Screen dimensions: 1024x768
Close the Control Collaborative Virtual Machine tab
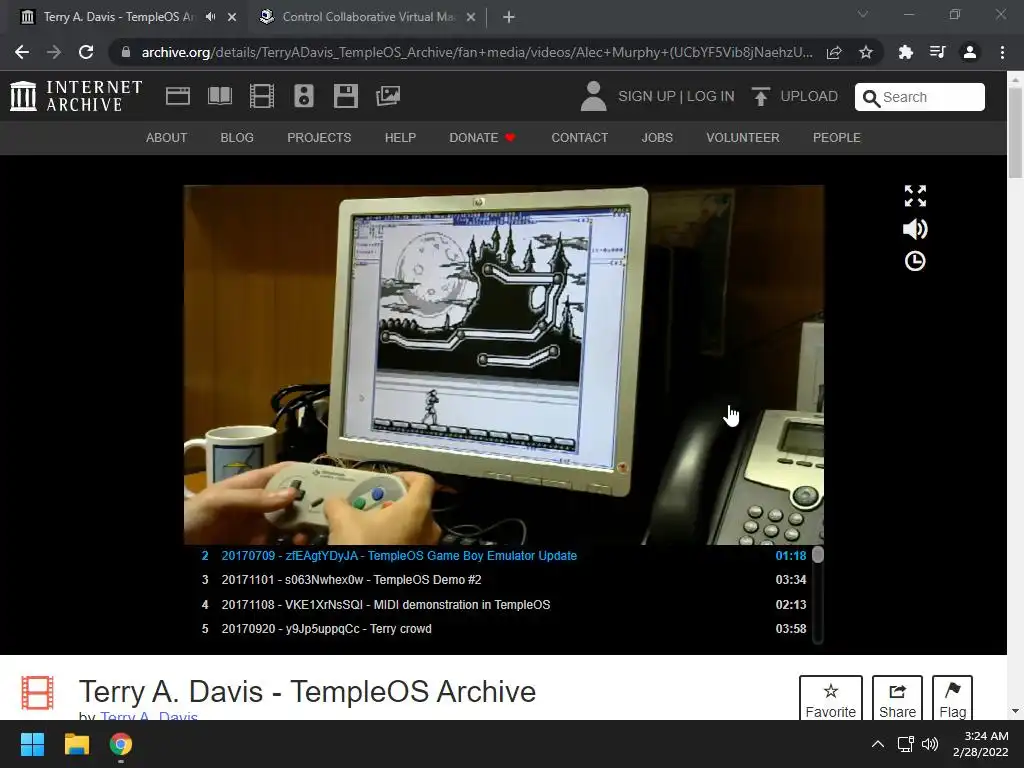pos(471,17)
